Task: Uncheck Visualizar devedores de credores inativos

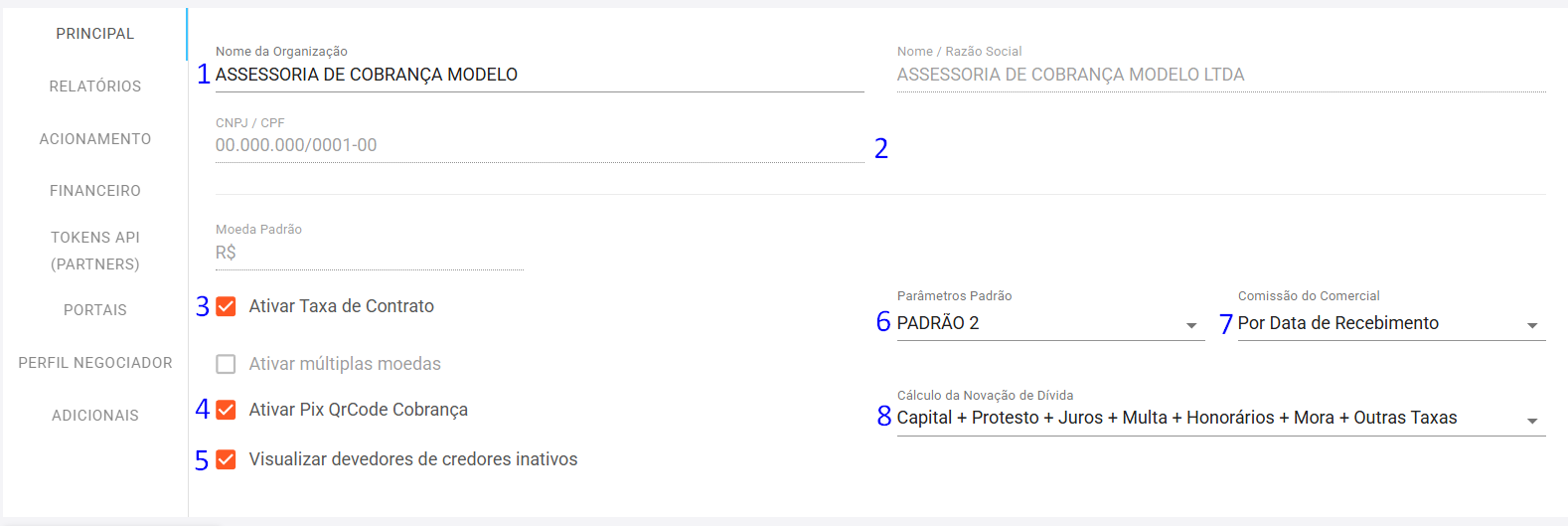Action: (227, 459)
